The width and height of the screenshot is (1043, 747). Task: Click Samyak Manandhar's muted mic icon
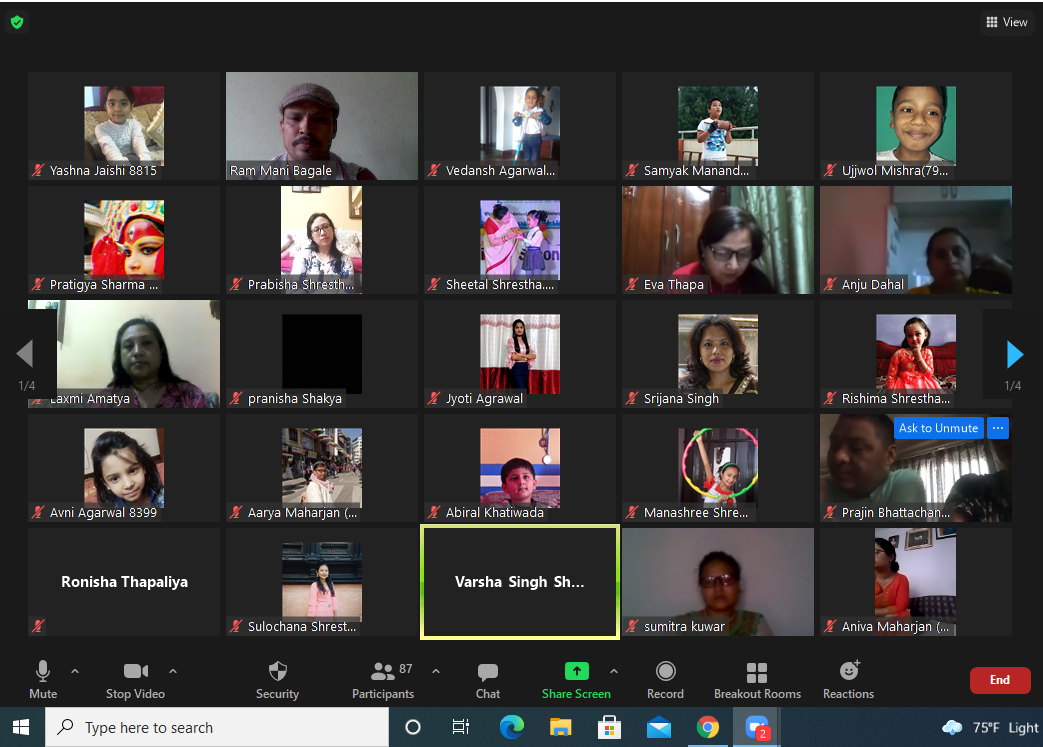click(x=633, y=170)
